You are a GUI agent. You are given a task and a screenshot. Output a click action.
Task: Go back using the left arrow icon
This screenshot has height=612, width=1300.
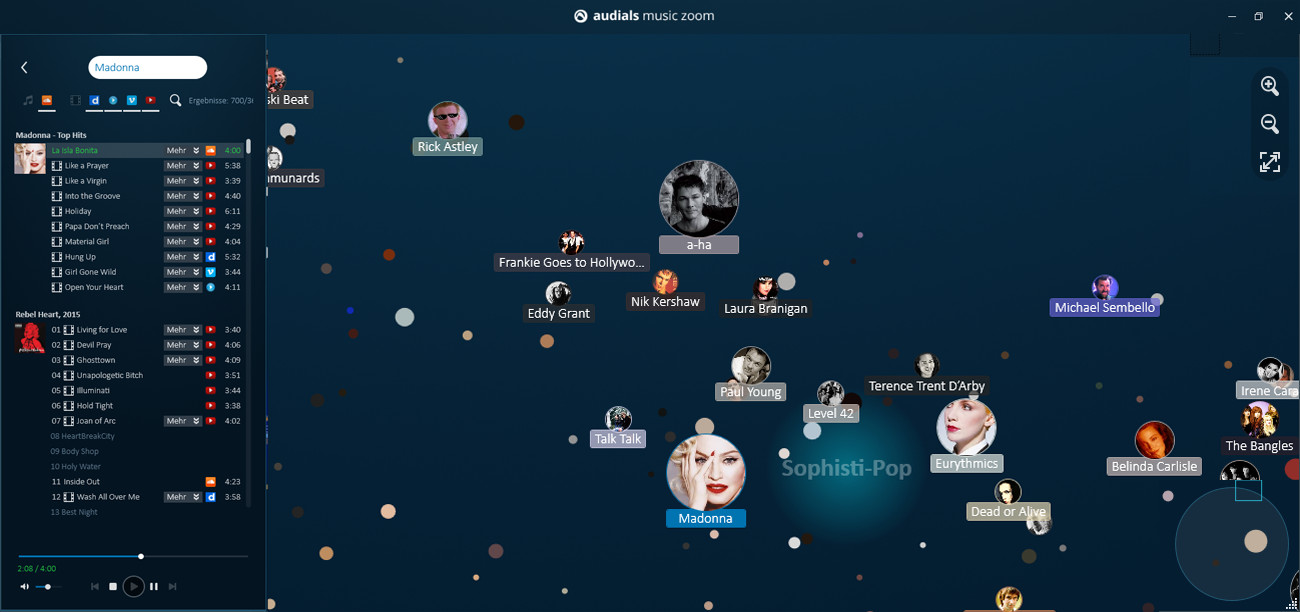(x=24, y=67)
